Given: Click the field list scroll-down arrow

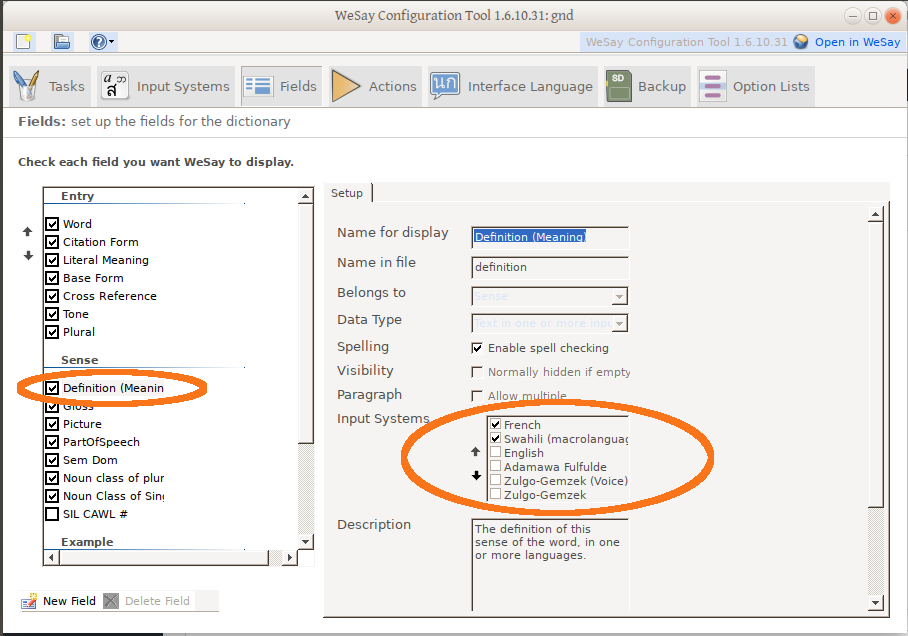Looking at the screenshot, I should pos(306,542).
